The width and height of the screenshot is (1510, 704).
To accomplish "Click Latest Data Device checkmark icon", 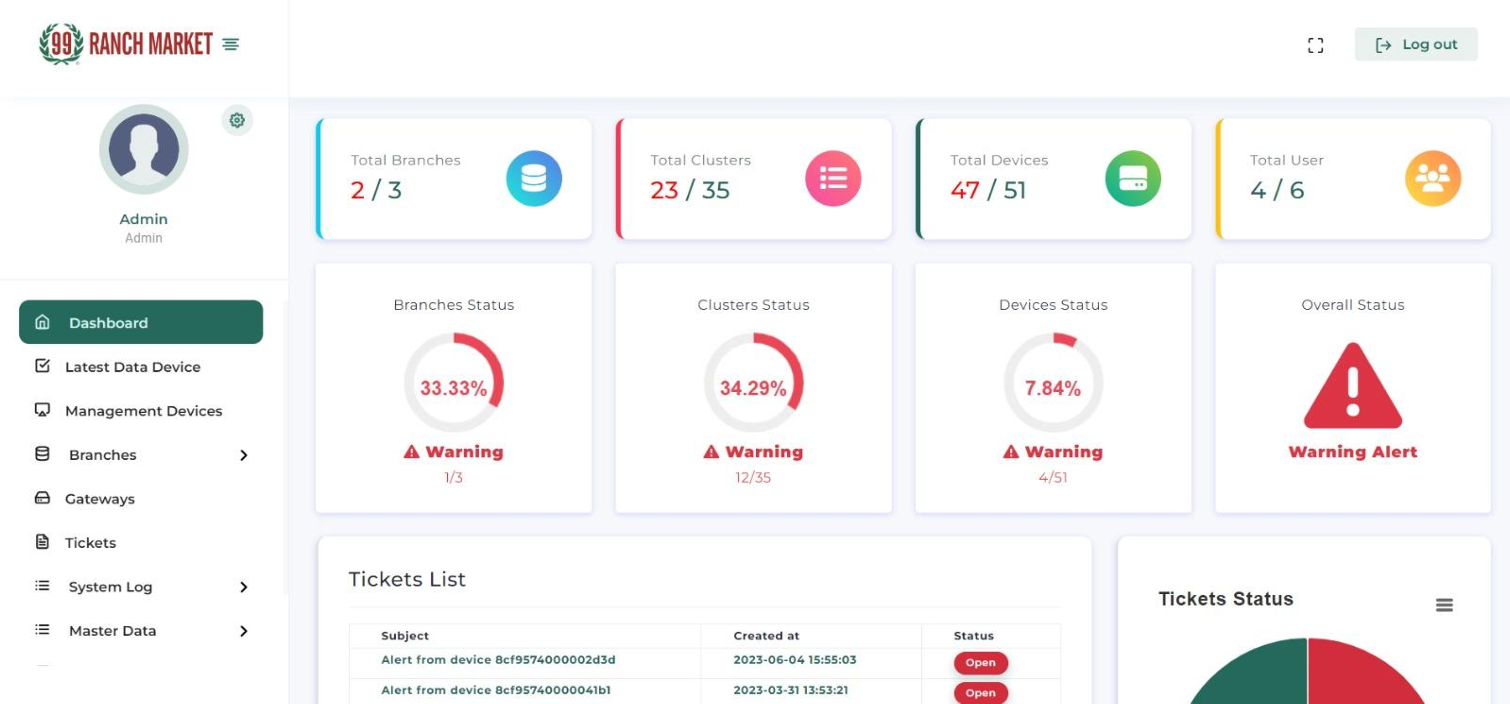I will [42, 366].
